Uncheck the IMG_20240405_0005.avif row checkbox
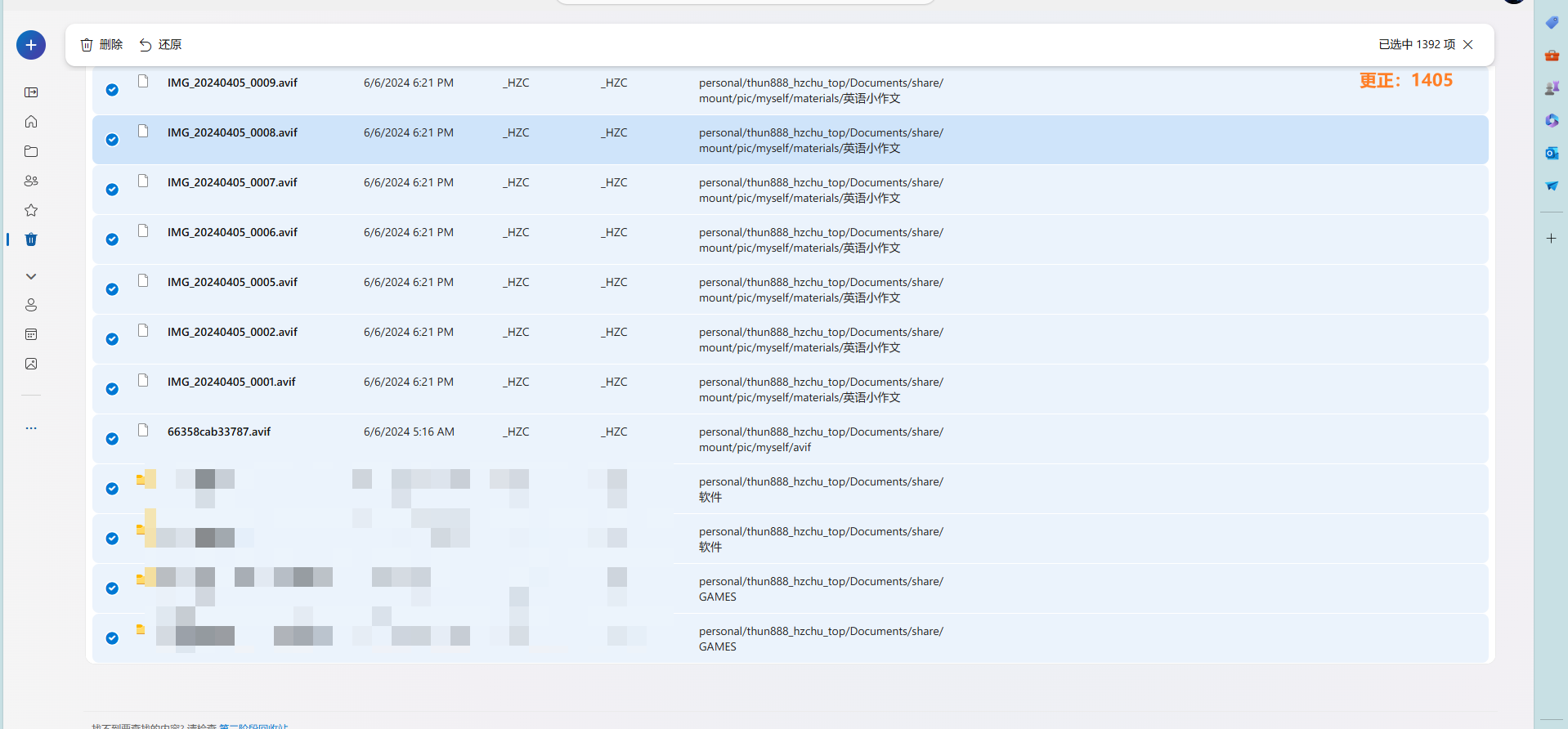Screen dimensions: 1568x729 pyautogui.click(x=112, y=289)
